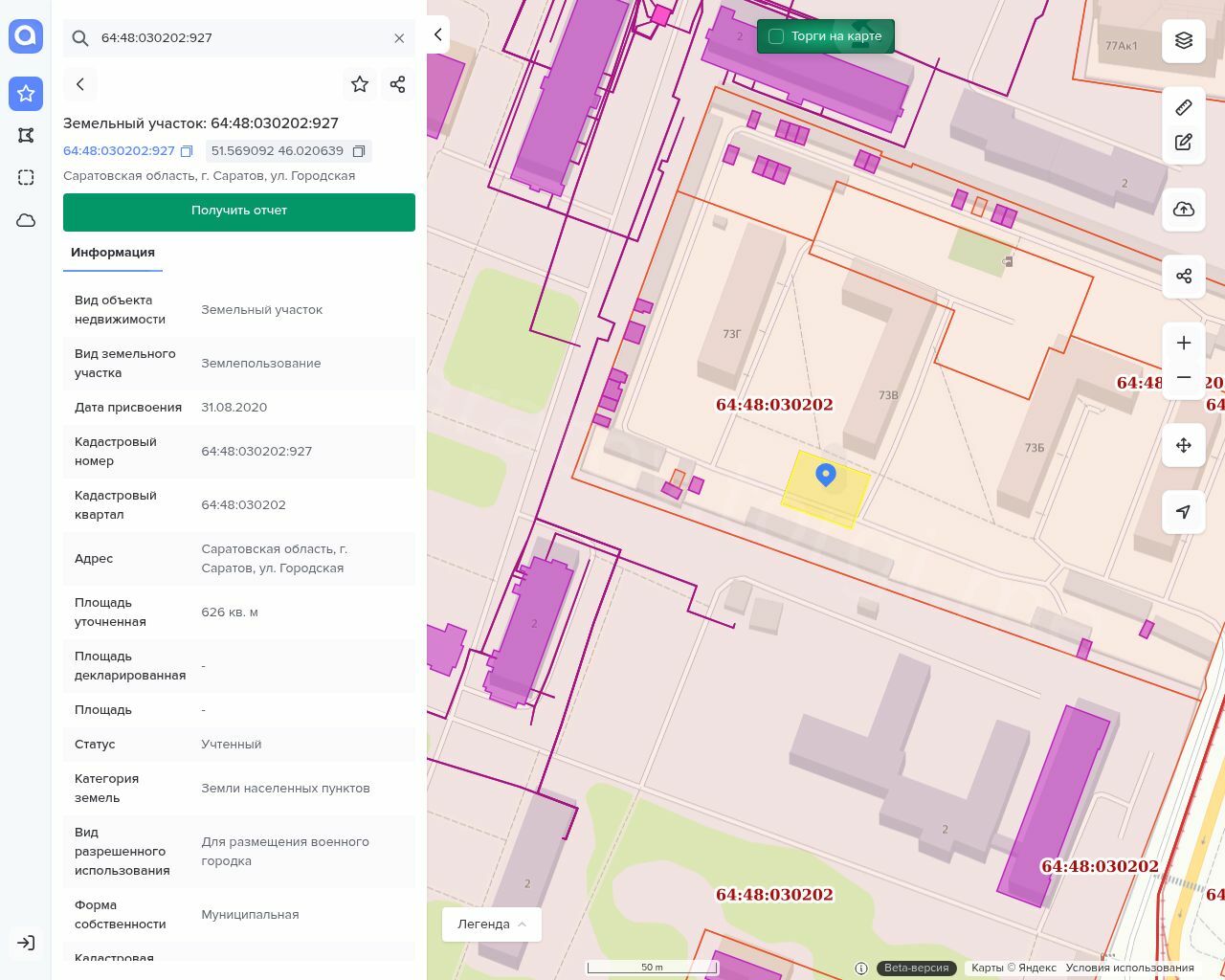This screenshot has height=980, width=1225.
Task: Select the ruler measurement tool
Action: 1184,107
